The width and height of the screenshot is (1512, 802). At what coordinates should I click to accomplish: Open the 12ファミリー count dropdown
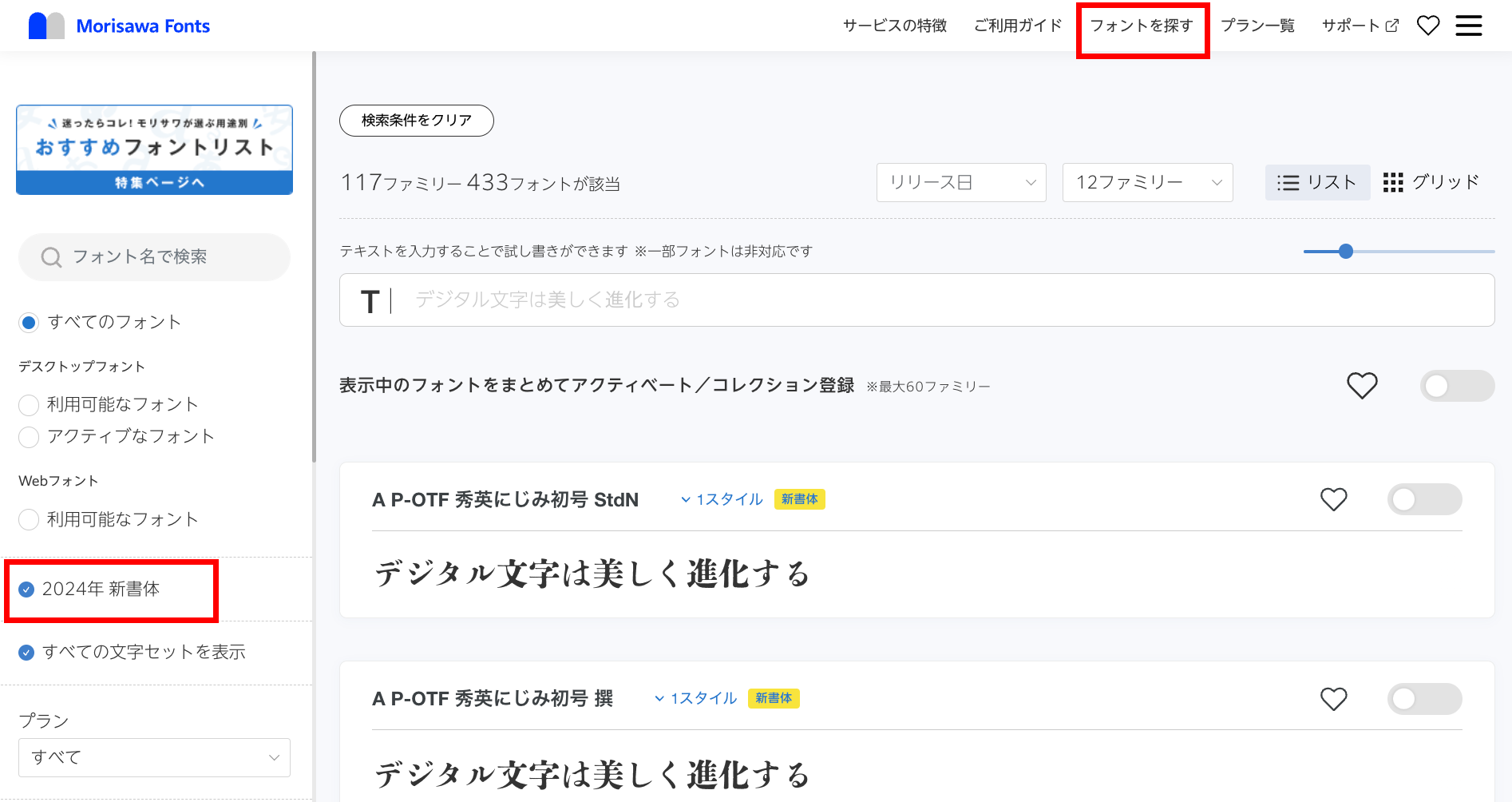(x=1148, y=183)
